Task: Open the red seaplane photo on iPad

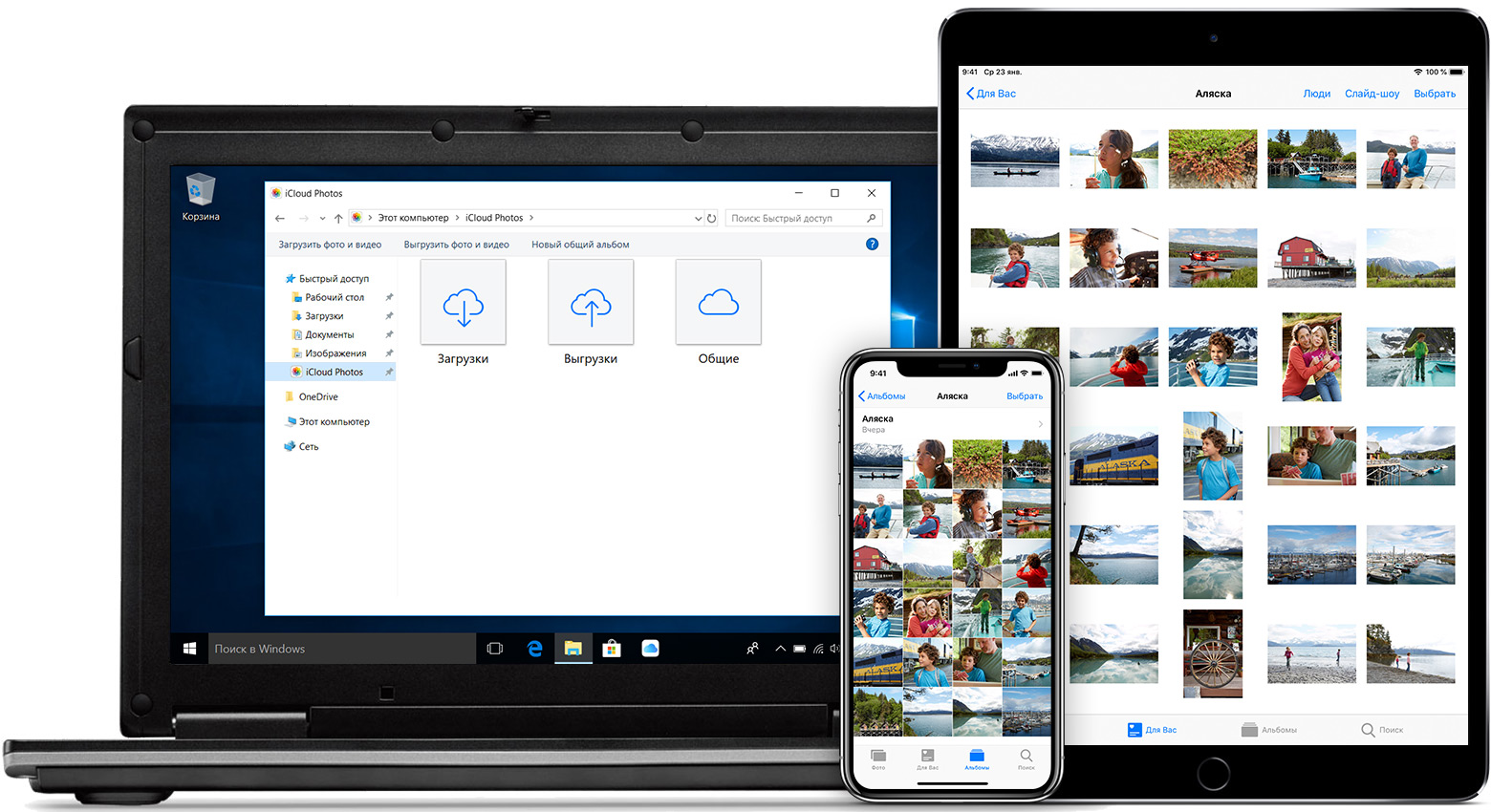Action: [x=1213, y=258]
